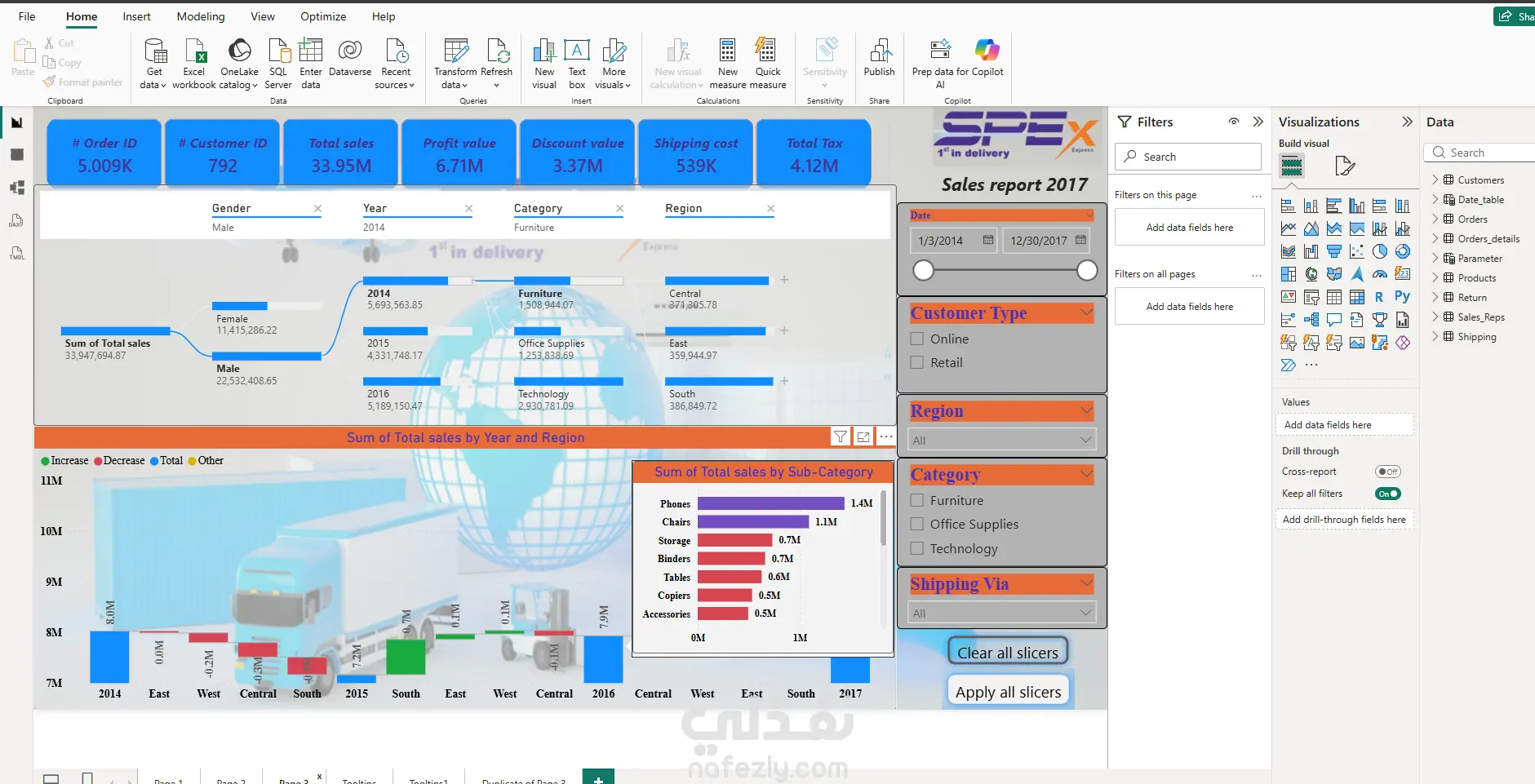
Task: Check the Office Supplies category box
Action: (x=917, y=524)
